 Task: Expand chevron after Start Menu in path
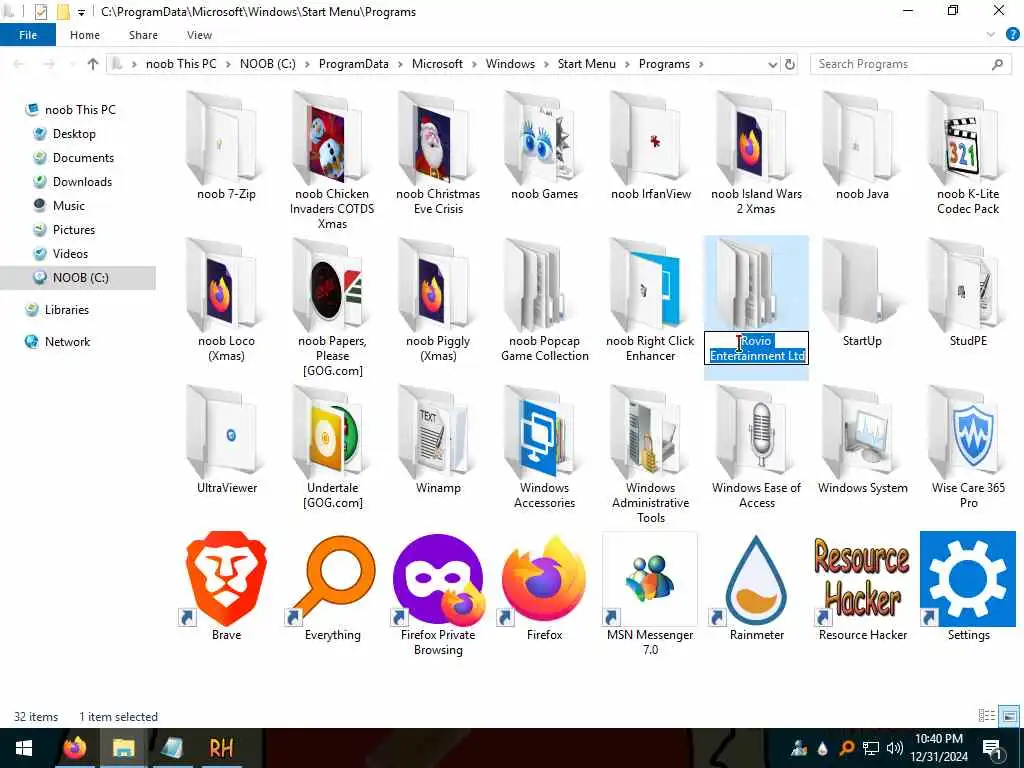tap(627, 64)
